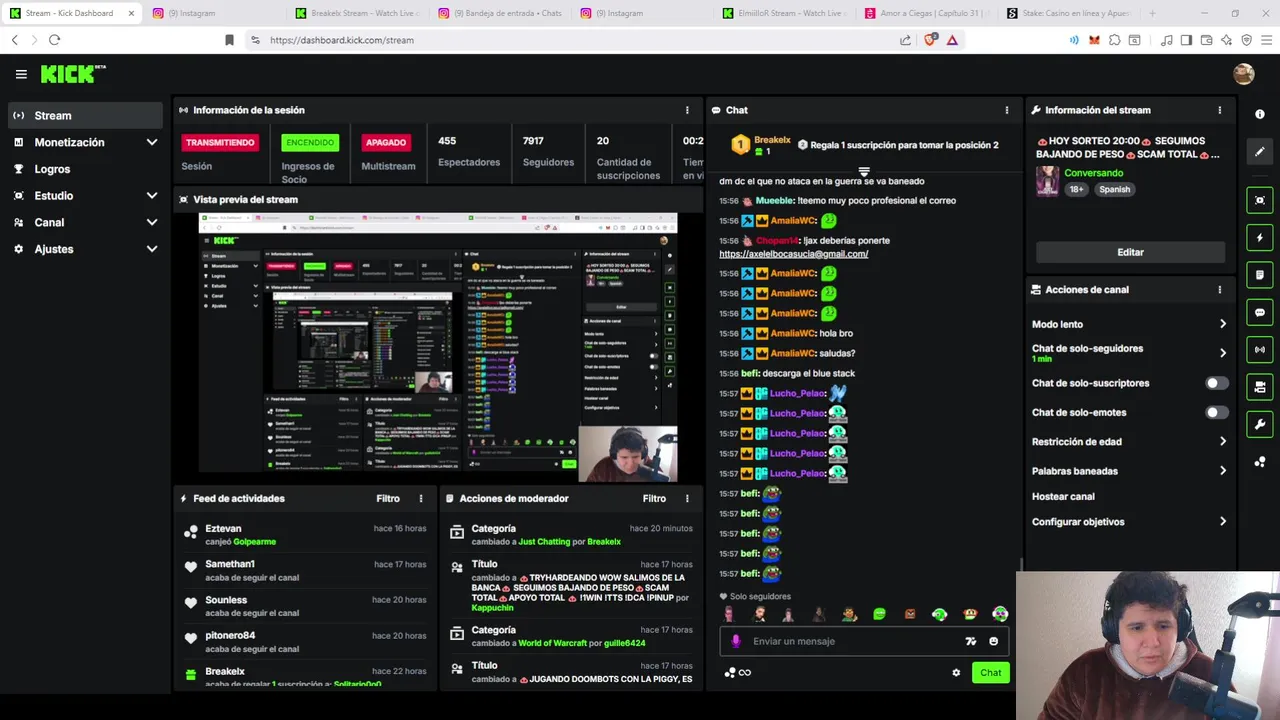Click the Brave Shields lion icon

coord(931,40)
